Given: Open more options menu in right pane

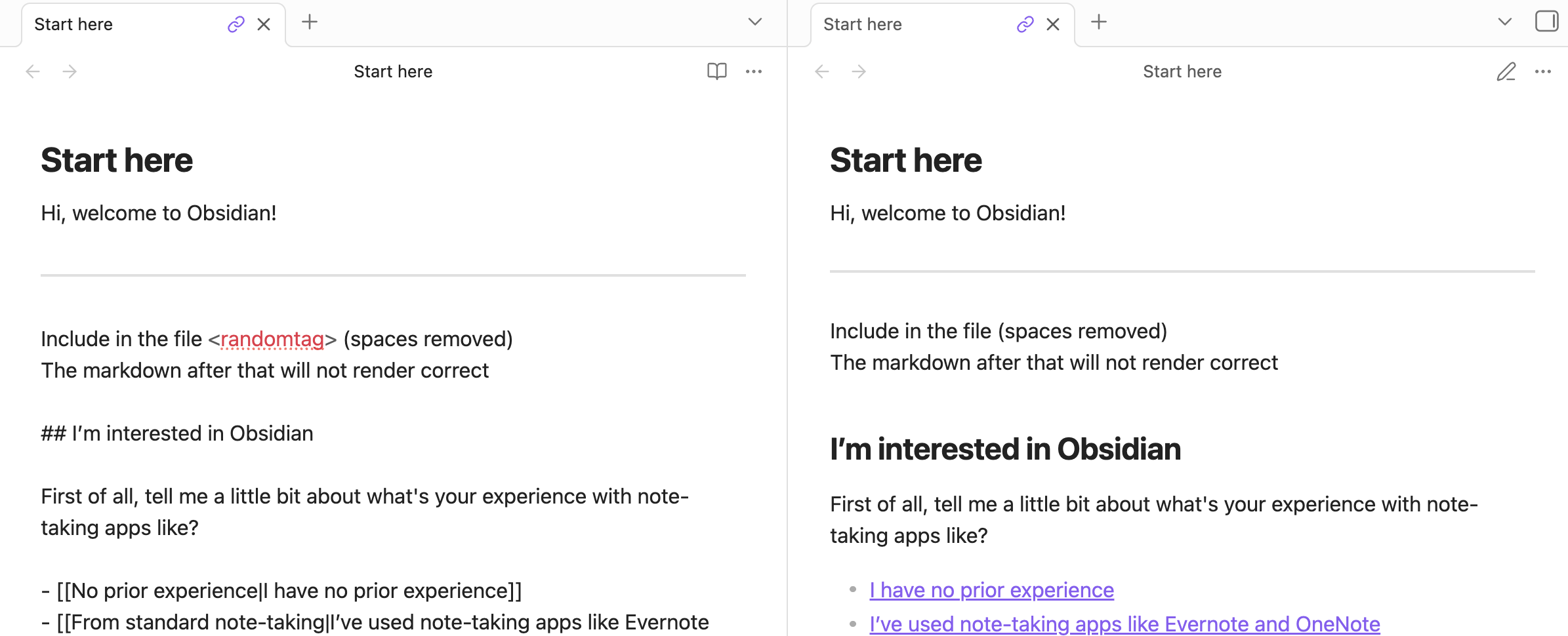Looking at the screenshot, I should click(x=1543, y=71).
